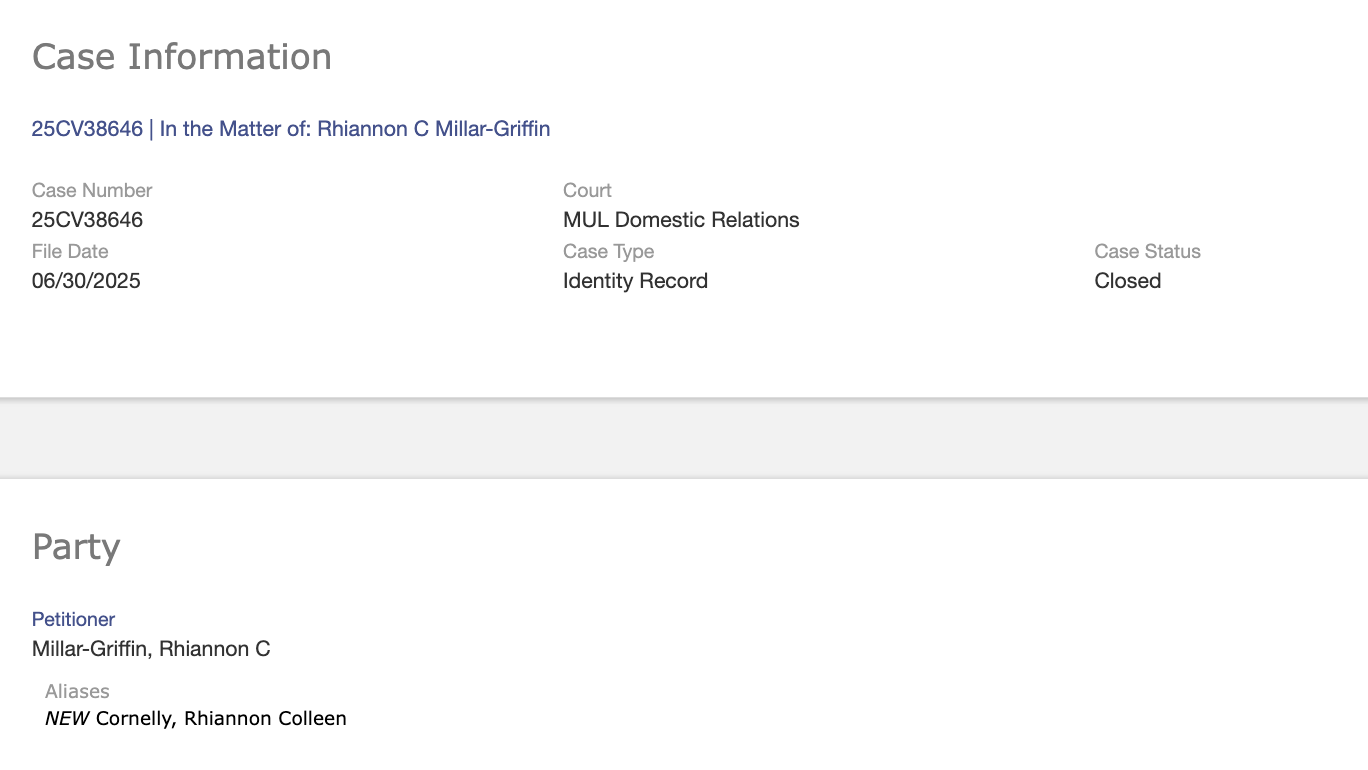Viewport: 1368px width, 770px height.
Task: Click the Court field label
Action: (587, 190)
